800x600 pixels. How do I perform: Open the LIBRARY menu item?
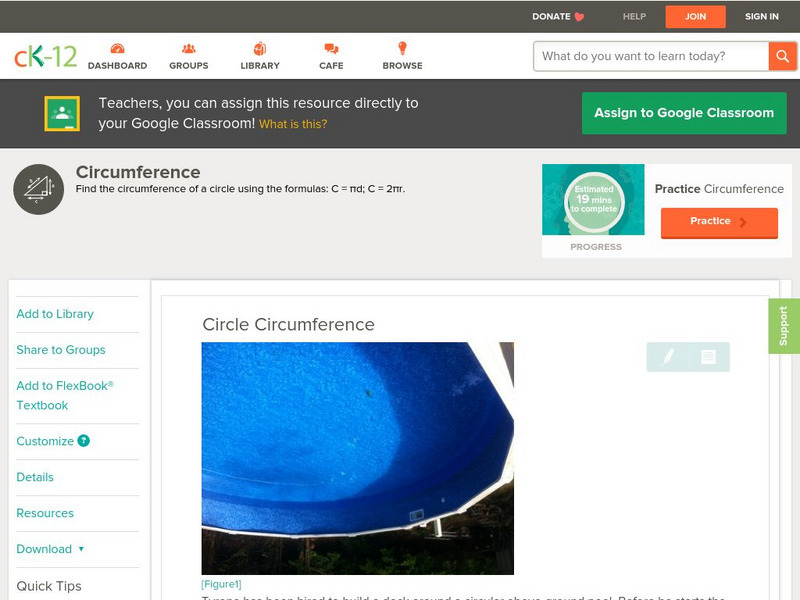click(x=260, y=66)
